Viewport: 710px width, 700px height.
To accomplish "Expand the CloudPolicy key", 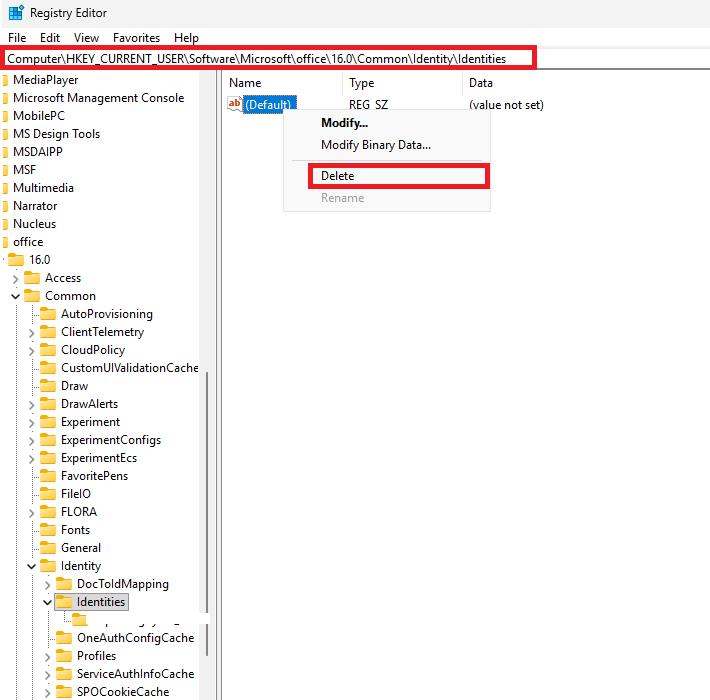I will coord(31,350).
